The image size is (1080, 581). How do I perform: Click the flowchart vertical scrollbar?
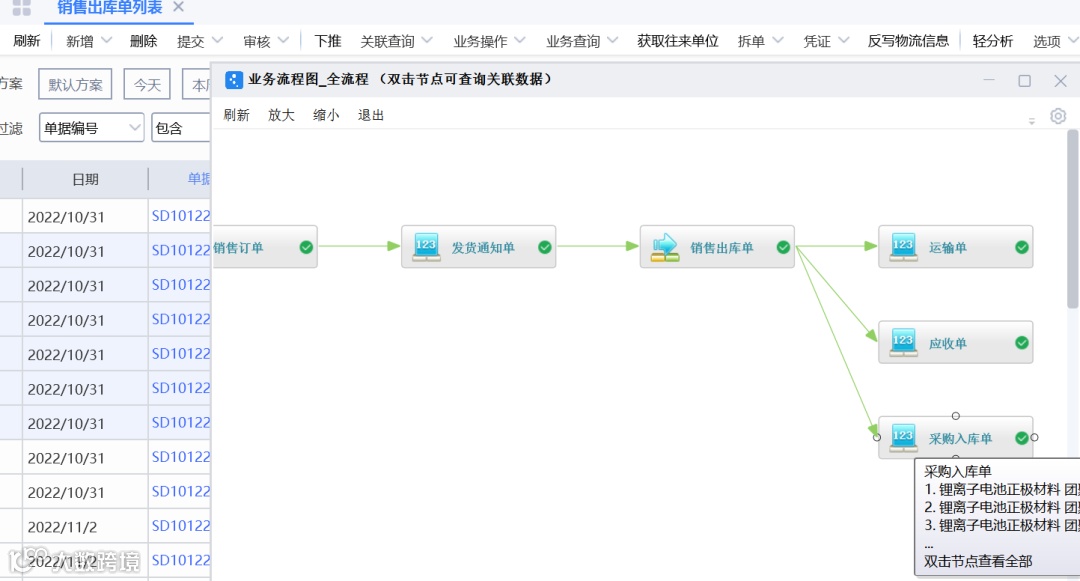coord(1072,219)
